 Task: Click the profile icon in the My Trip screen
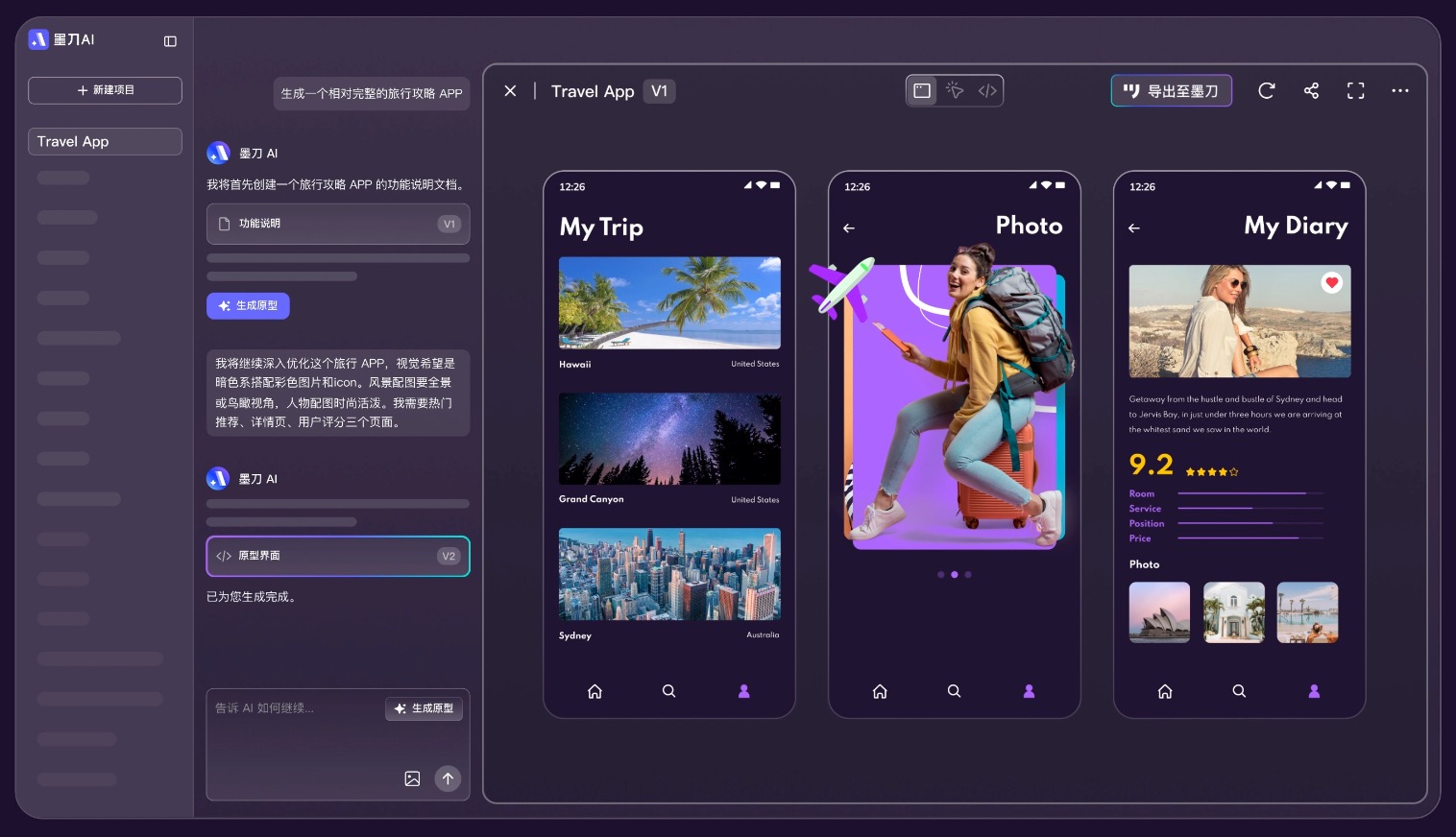[x=743, y=691]
